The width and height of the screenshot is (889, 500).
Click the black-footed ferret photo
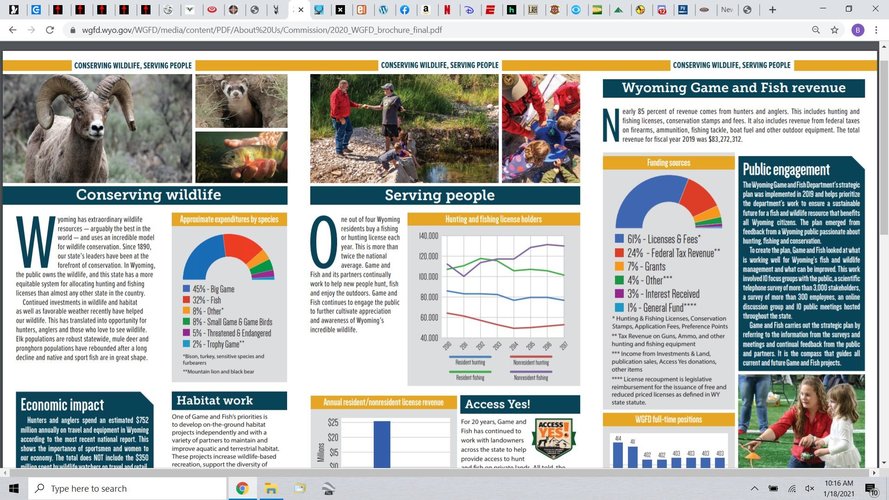pyautogui.click(x=242, y=101)
